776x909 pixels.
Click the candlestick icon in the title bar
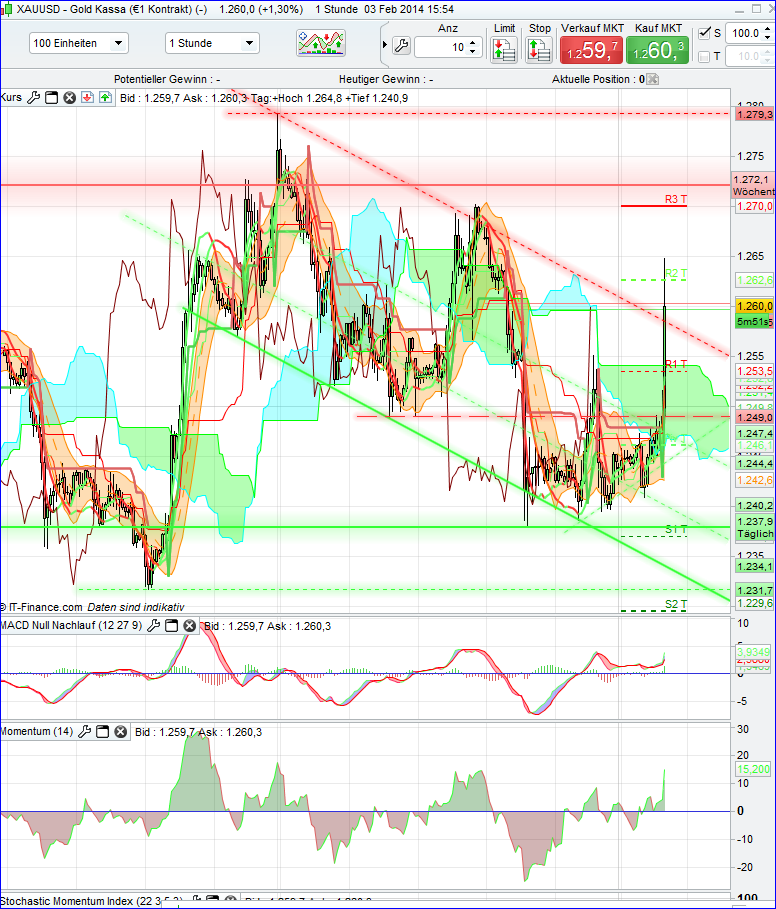6,9
